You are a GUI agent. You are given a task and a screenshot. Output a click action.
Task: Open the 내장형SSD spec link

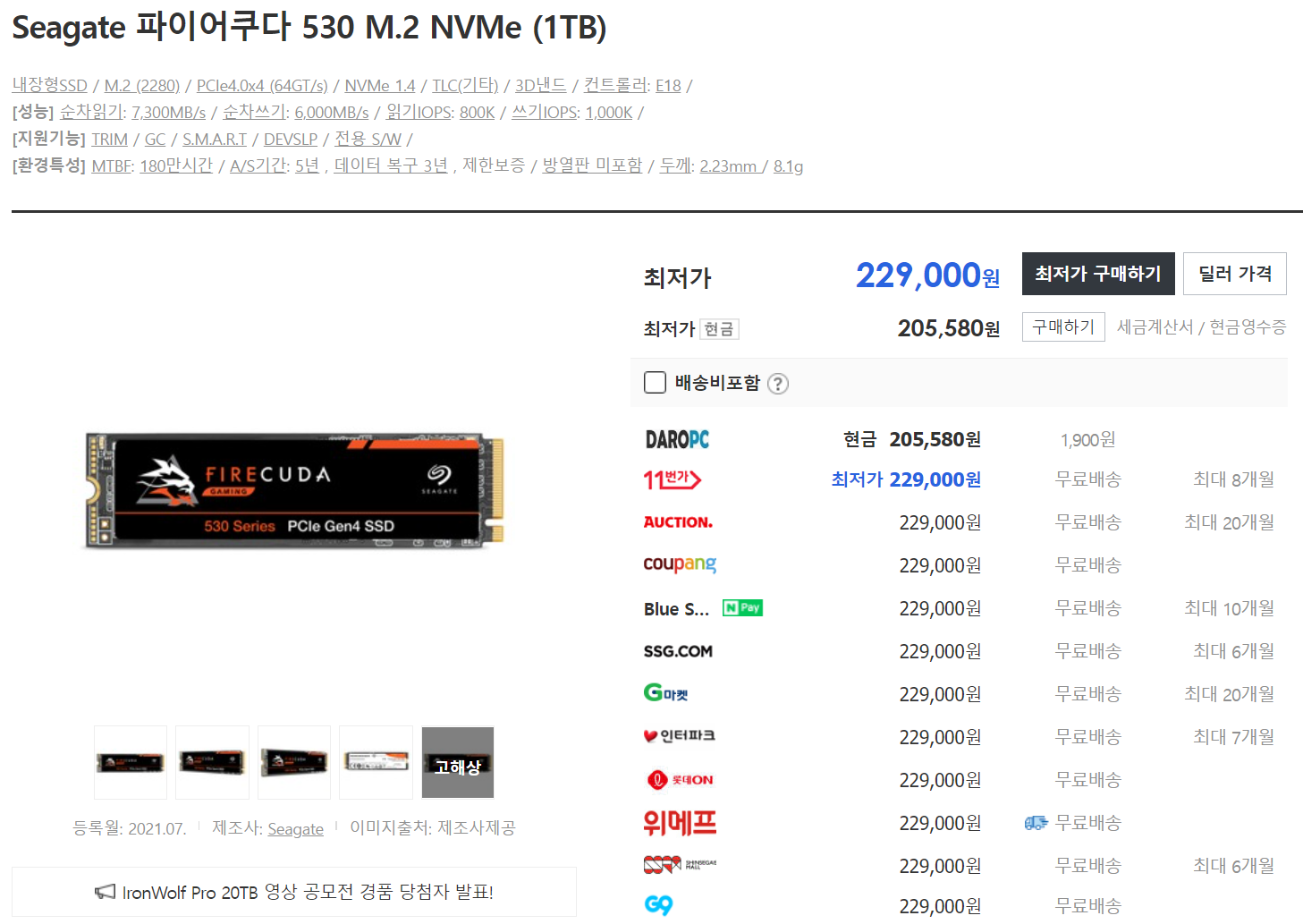point(49,85)
